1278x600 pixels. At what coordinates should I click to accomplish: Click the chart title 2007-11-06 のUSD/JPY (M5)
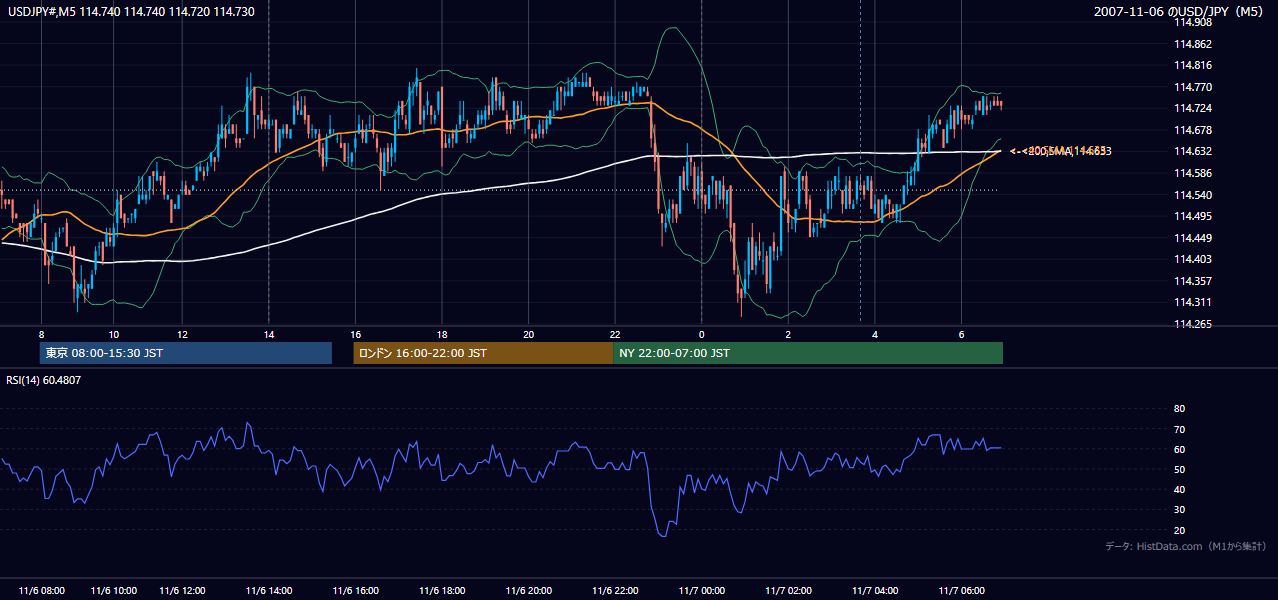tap(1180, 12)
